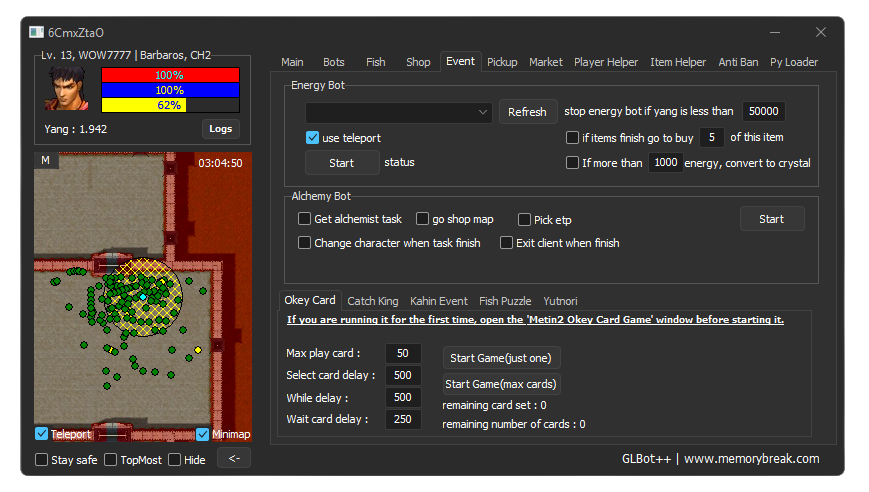Image resolution: width=869 pixels, height=492 pixels.
Task: Switch to Catch King sub-tab
Action: tap(373, 301)
